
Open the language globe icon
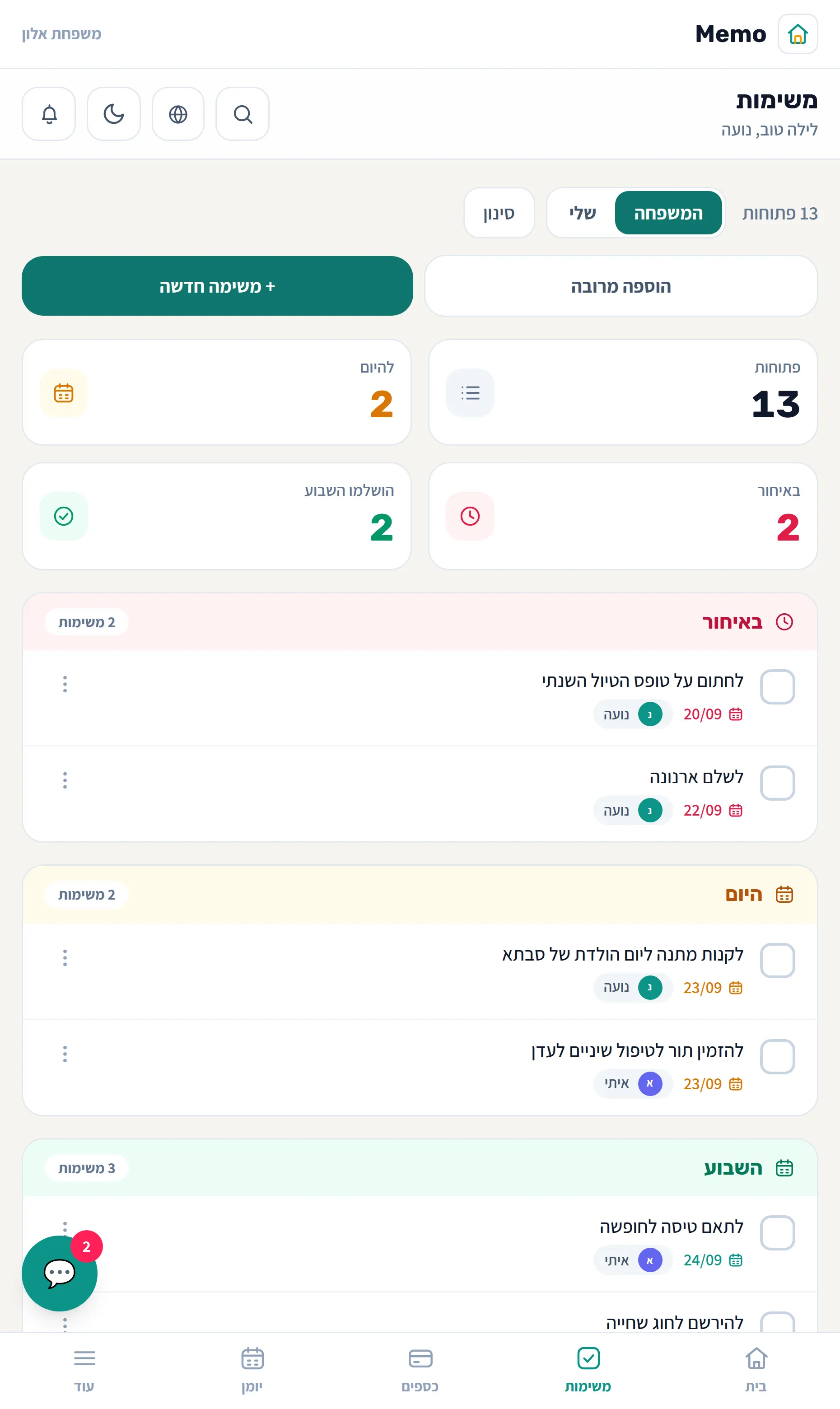click(x=178, y=114)
